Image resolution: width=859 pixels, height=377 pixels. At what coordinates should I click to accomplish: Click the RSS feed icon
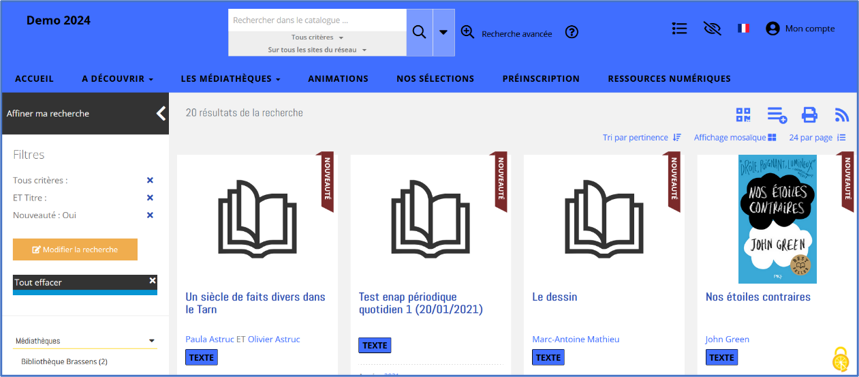coord(841,115)
